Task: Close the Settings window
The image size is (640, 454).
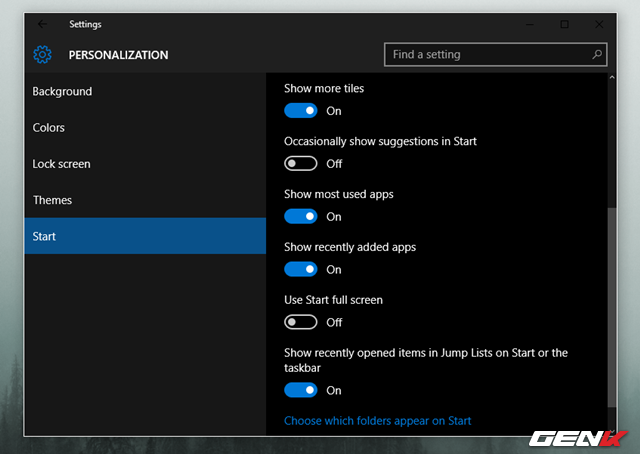Action: pos(599,24)
